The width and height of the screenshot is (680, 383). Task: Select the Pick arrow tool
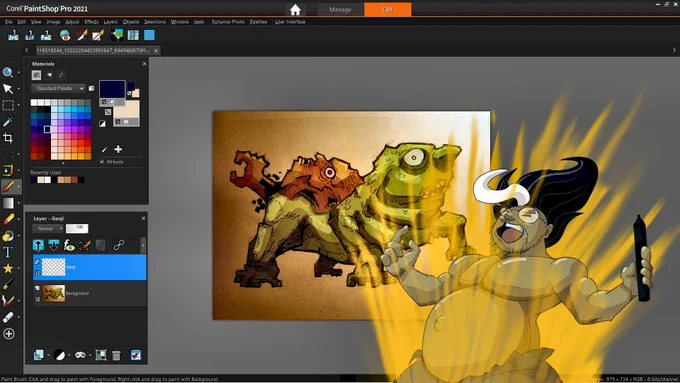8,89
